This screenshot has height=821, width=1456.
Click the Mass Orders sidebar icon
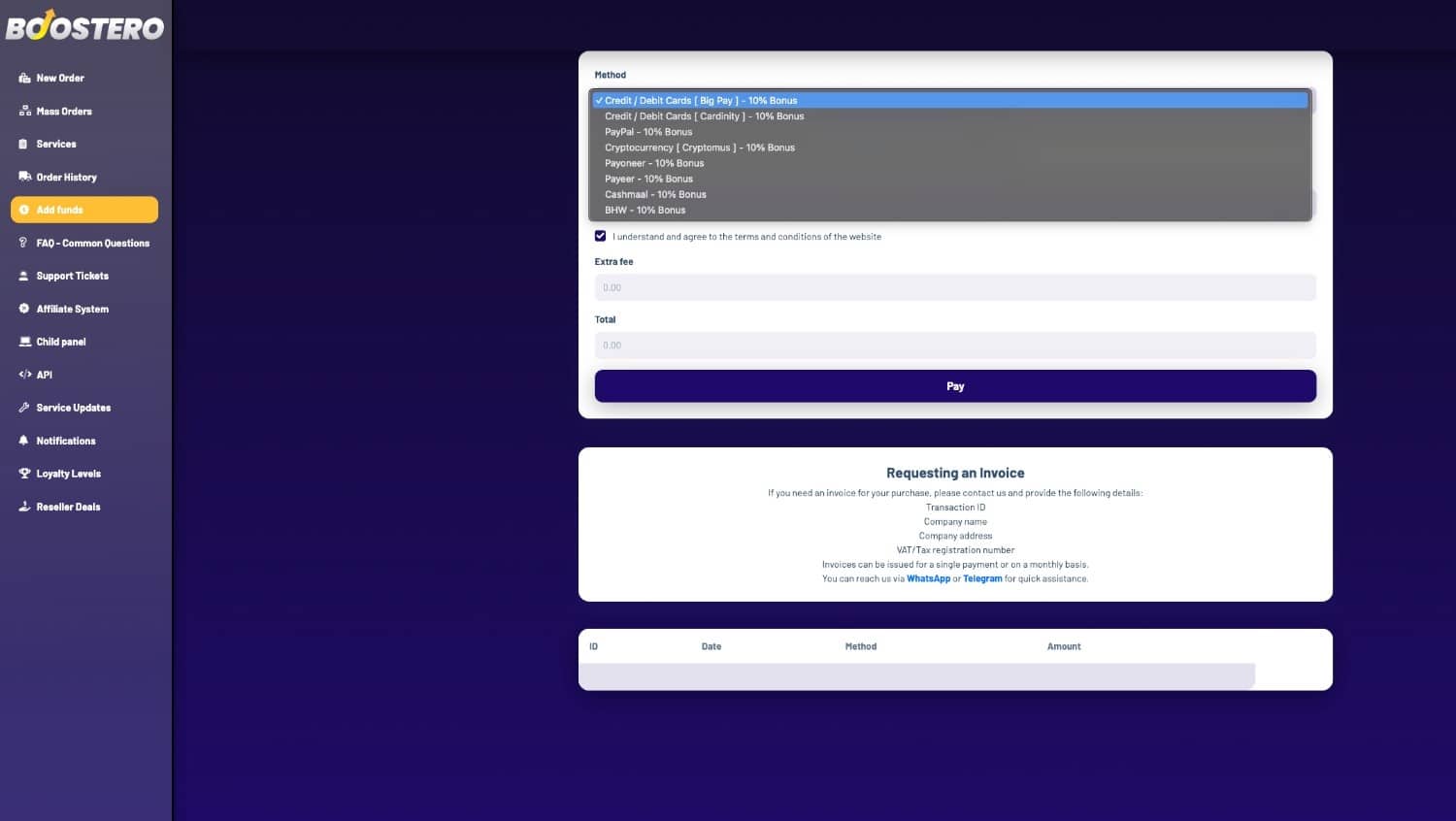click(24, 112)
